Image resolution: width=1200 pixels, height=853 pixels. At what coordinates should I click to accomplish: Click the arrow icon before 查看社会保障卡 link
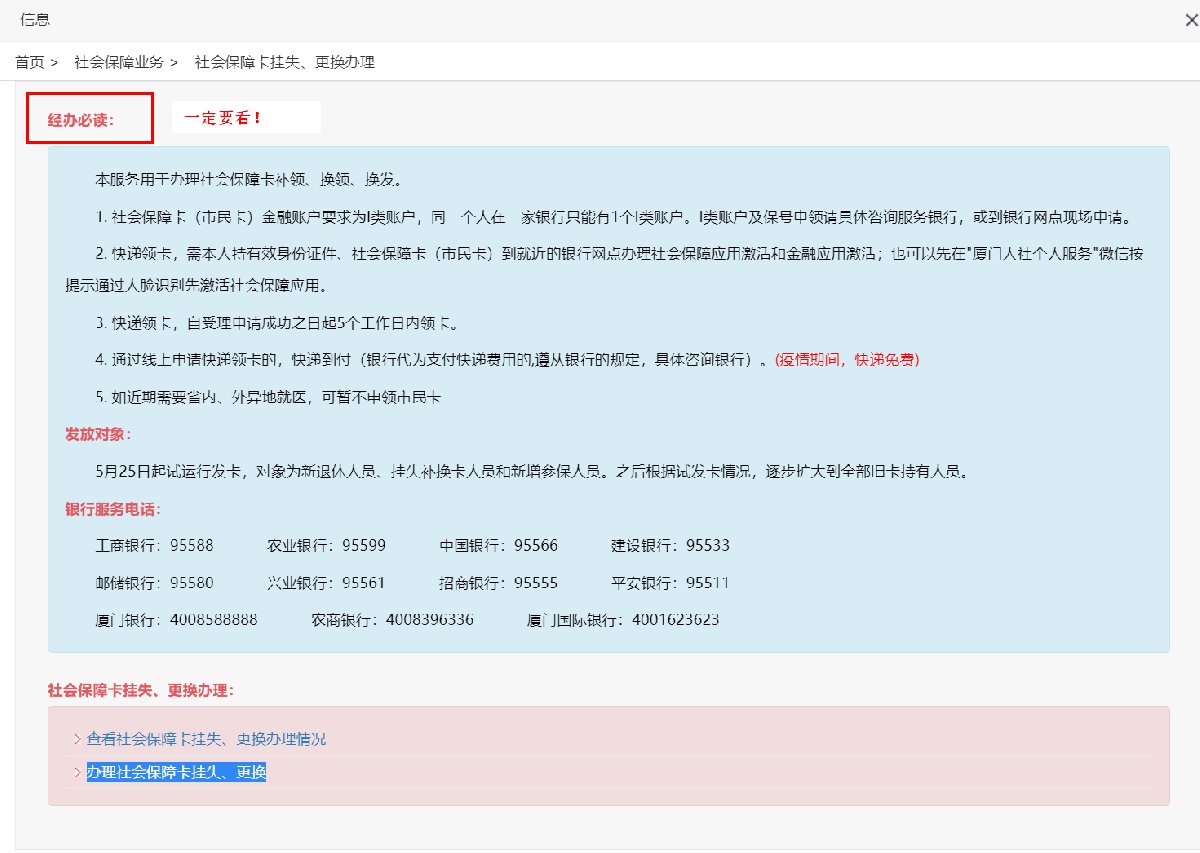tap(77, 739)
